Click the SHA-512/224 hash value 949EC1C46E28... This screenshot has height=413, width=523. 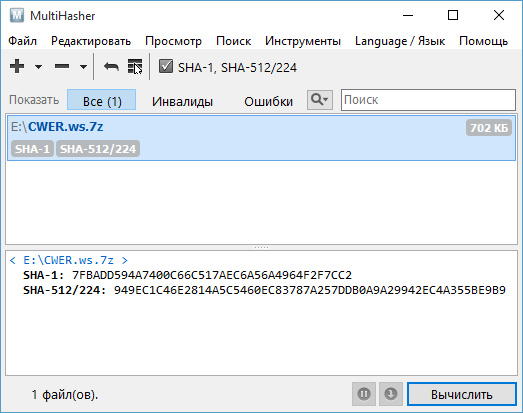(x=310, y=290)
